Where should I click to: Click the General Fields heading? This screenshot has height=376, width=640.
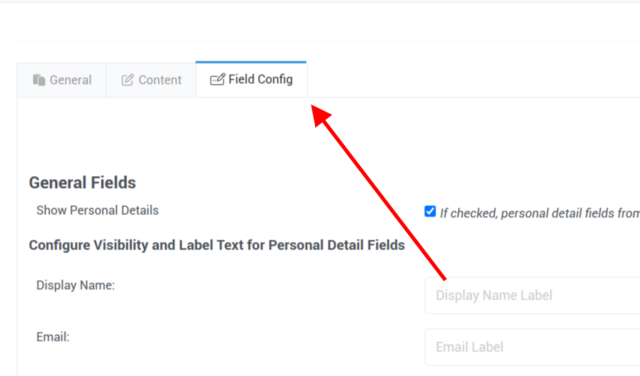pyautogui.click(x=82, y=182)
